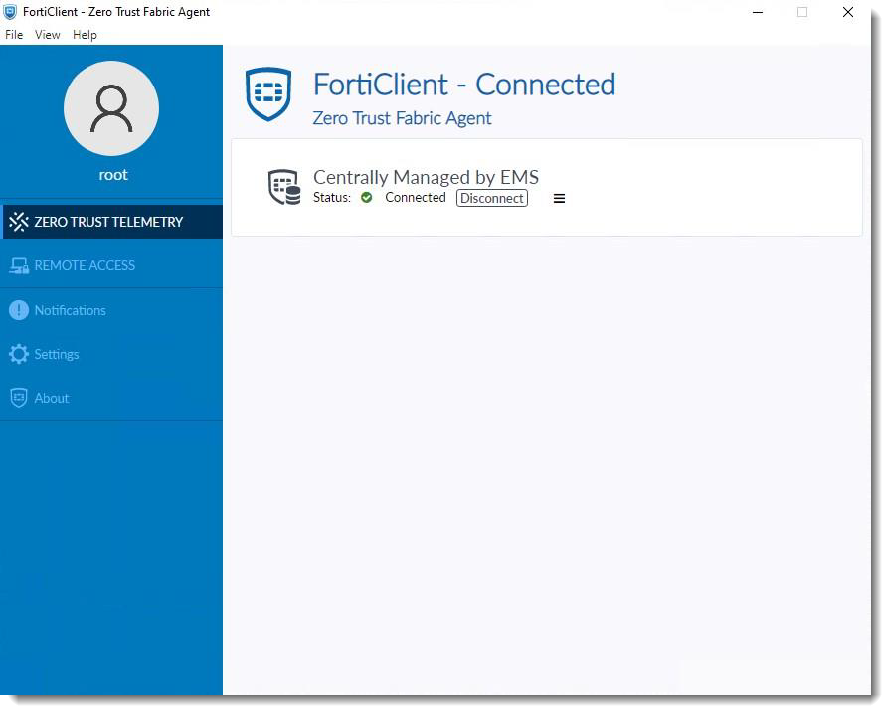Open the About page
The image size is (890, 714).
51,398
